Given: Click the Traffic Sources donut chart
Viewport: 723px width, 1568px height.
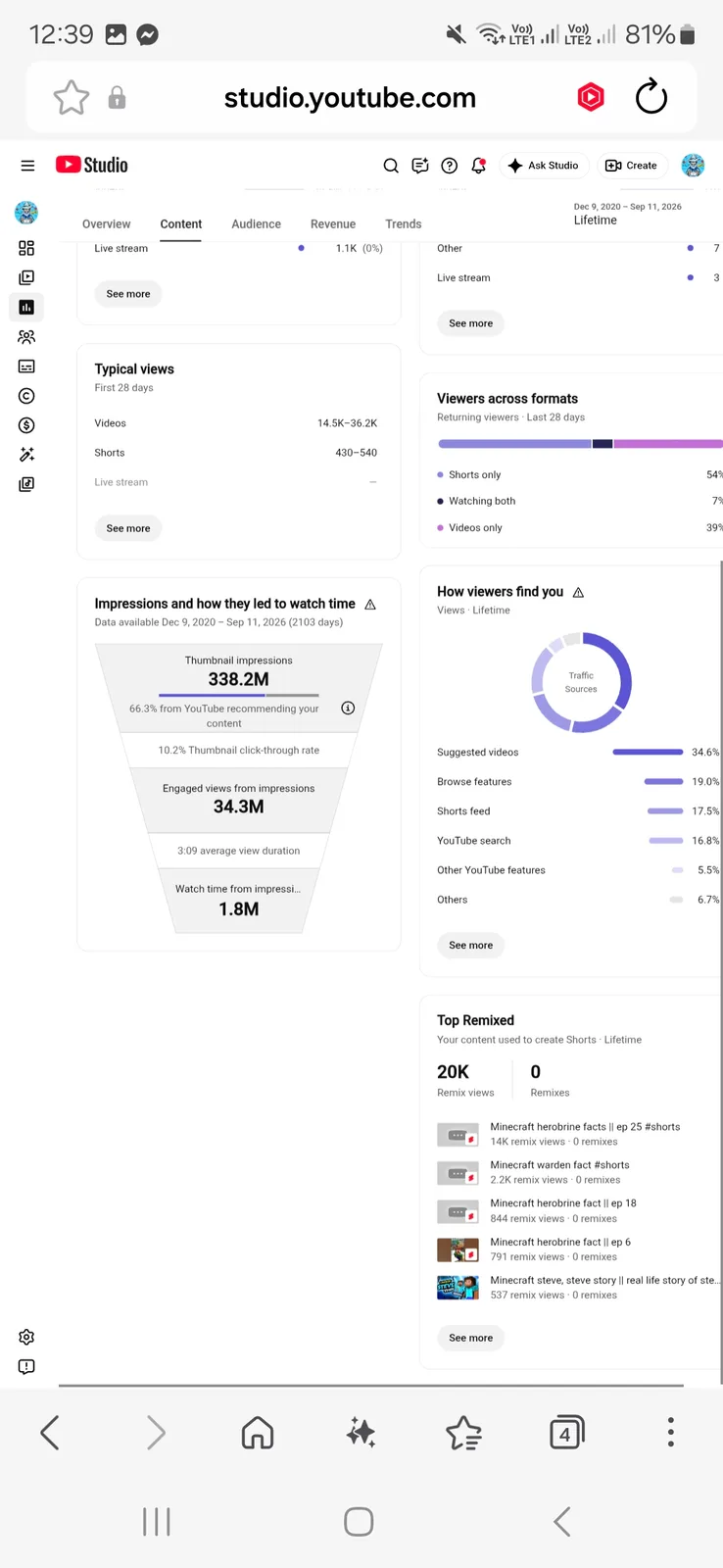Looking at the screenshot, I should point(581,682).
